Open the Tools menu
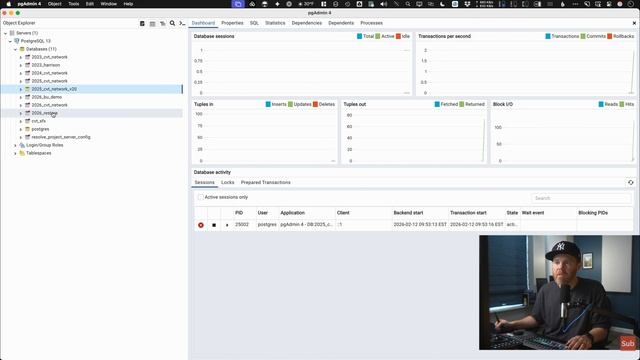Viewport: 640px width, 360px height. (x=73, y=4)
